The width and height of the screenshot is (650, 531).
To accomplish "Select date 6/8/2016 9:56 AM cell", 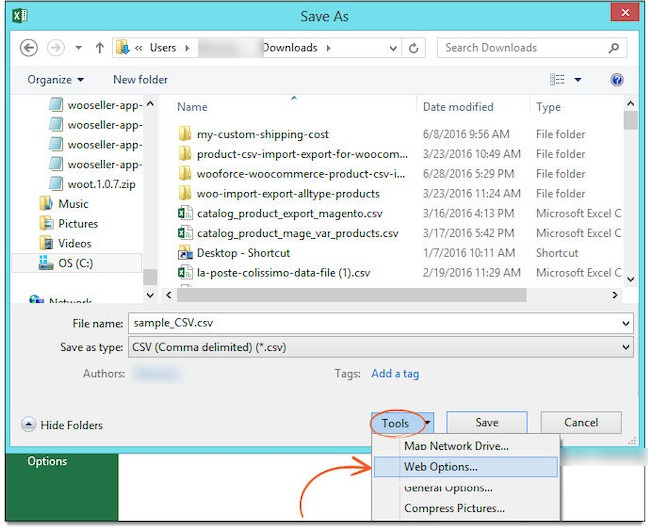I will (466, 134).
